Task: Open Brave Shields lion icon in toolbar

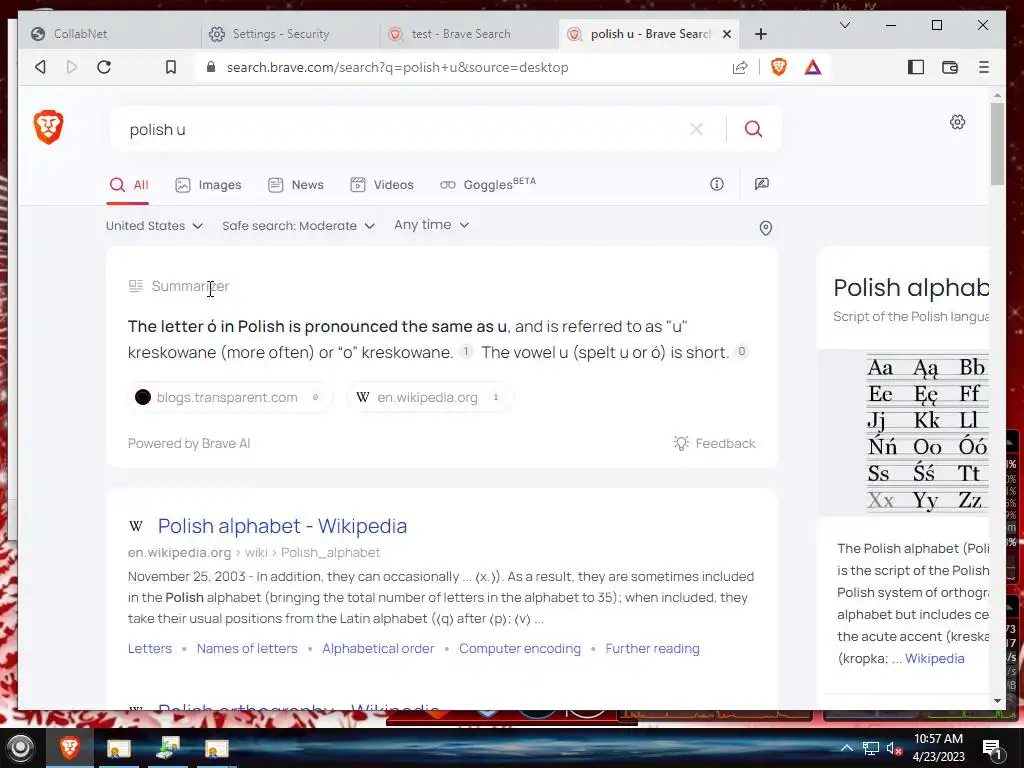Action: tap(778, 67)
